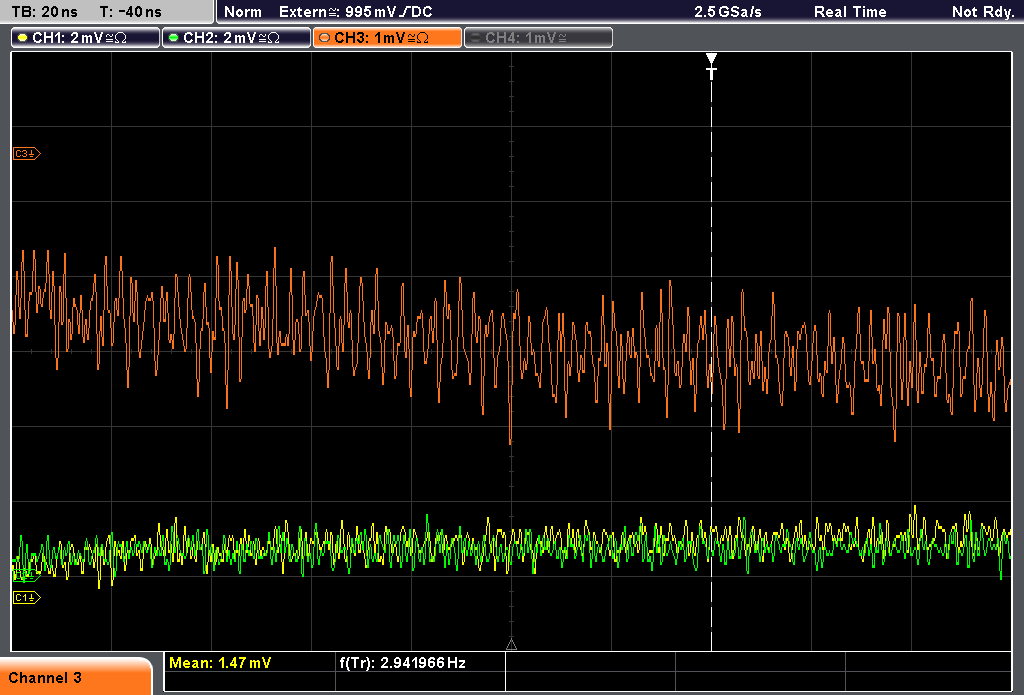Open the TB: 20 ns timebase setting
This screenshot has height=695, width=1024.
pyautogui.click(x=44, y=12)
